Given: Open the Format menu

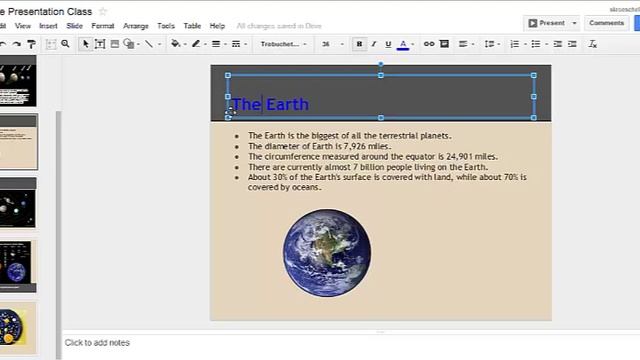Looking at the screenshot, I should coord(102,26).
